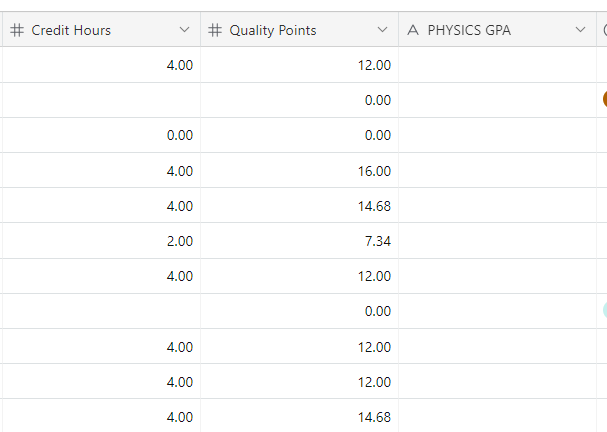Click the 0.00 Credit Hours cell
Image resolution: width=607 pixels, height=432 pixels.
pos(101,135)
